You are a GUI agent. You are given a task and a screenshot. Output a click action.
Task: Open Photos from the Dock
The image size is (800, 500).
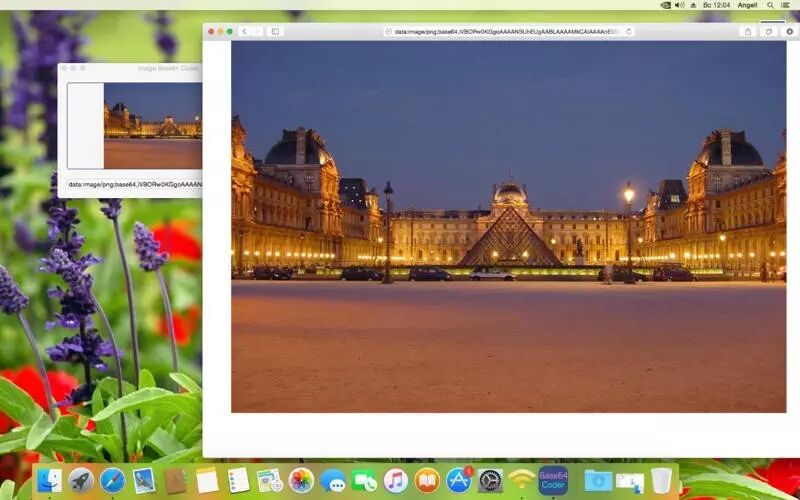301,481
